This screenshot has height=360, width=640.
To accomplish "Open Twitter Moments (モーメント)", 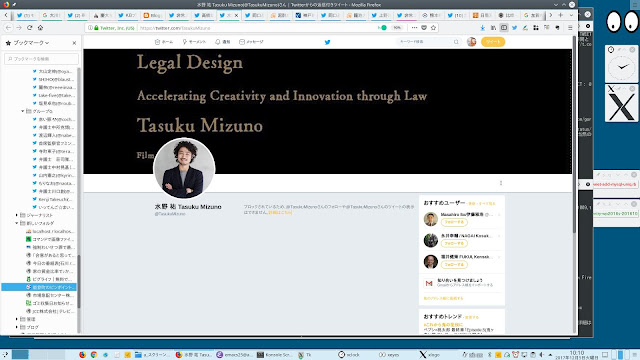I will click(194, 42).
